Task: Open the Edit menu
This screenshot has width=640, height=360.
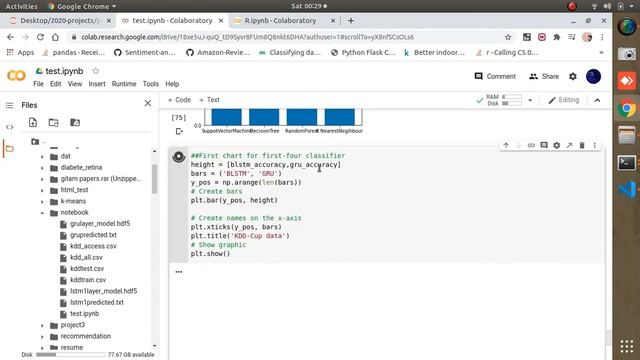Action: [x=56, y=84]
